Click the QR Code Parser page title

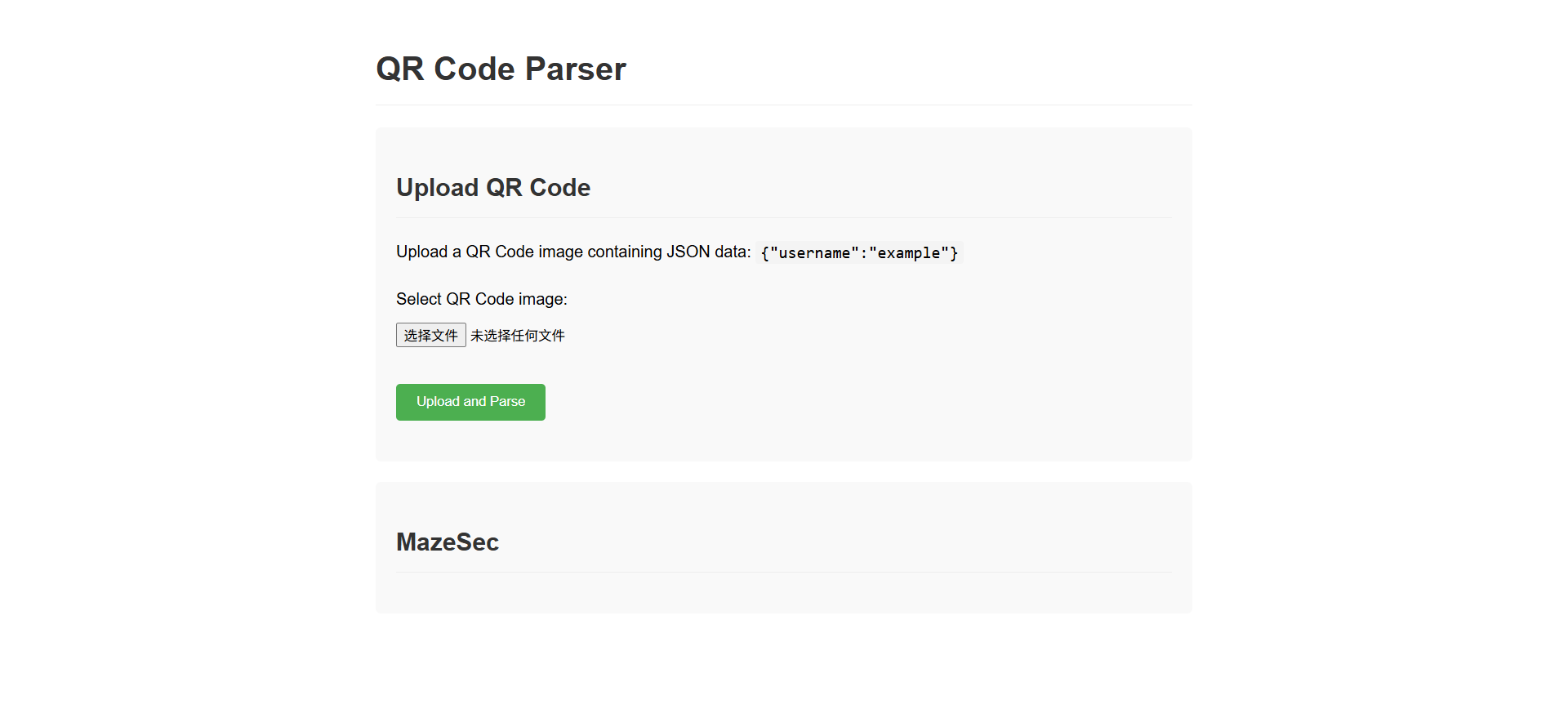[501, 69]
